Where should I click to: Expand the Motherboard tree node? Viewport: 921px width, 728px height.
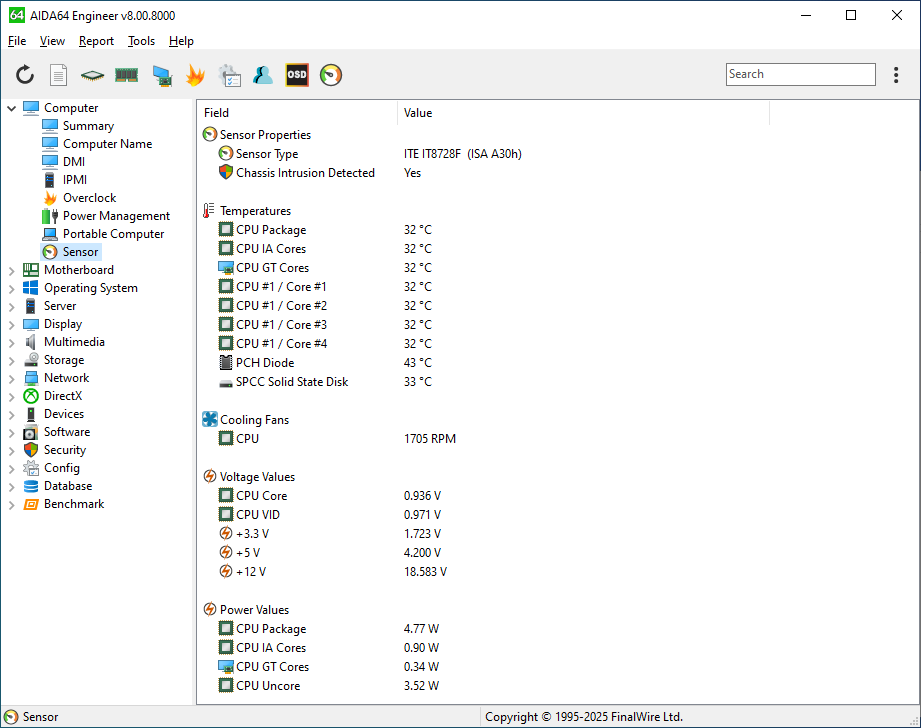(11, 270)
